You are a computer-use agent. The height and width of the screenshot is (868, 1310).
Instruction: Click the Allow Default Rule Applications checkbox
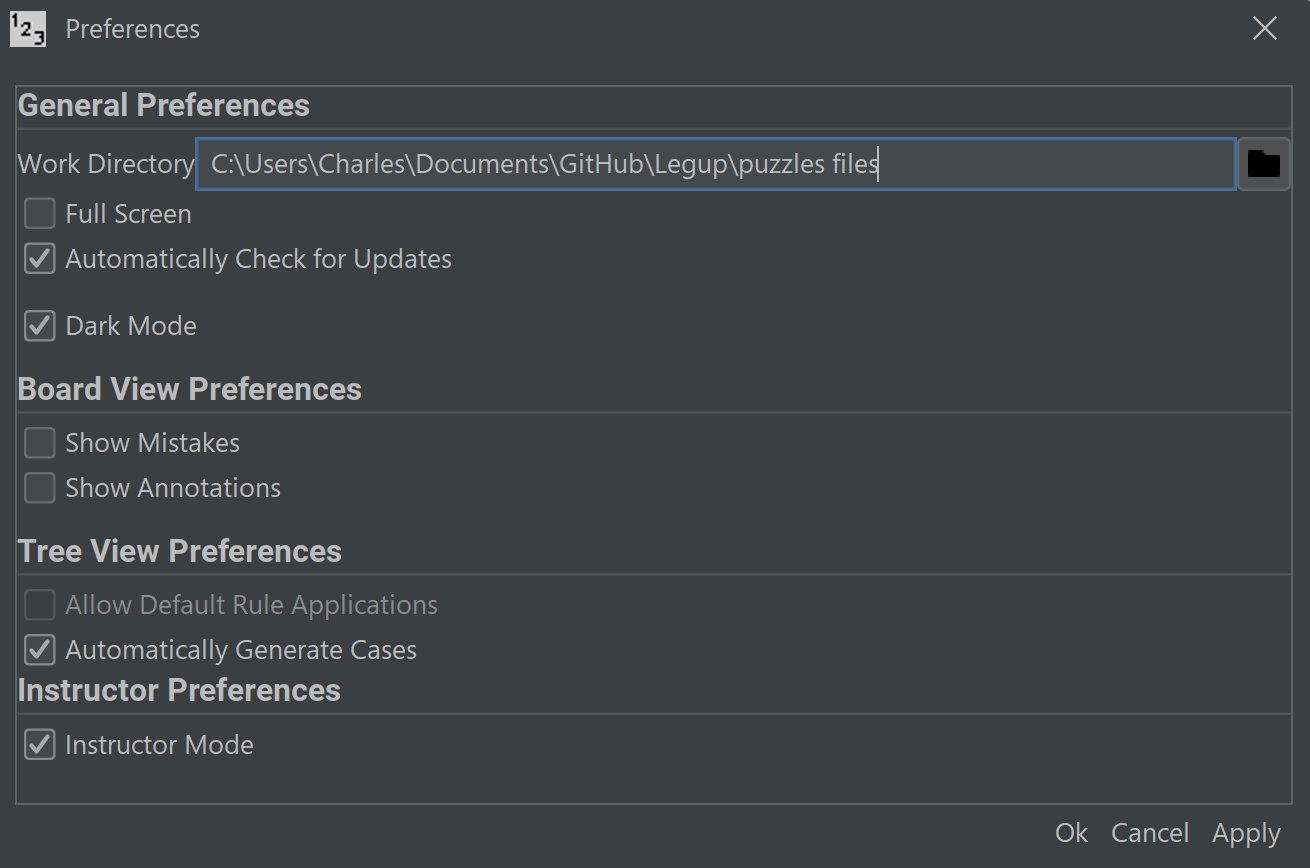(x=38, y=604)
